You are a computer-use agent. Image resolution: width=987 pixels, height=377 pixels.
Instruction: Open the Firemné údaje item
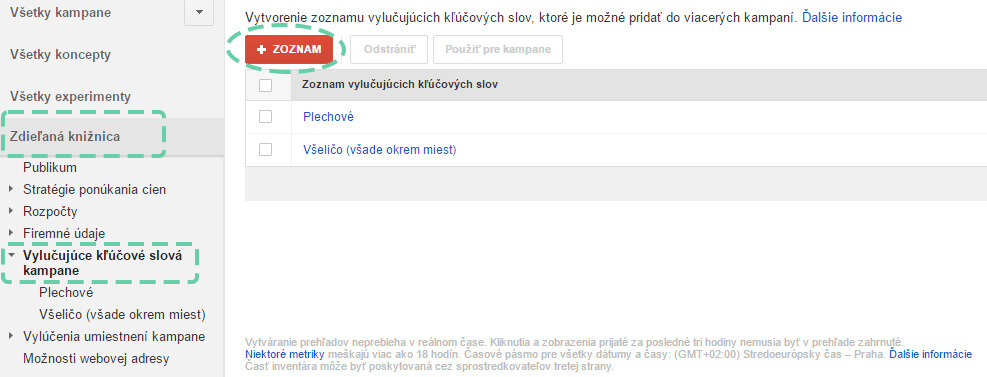coord(64,234)
